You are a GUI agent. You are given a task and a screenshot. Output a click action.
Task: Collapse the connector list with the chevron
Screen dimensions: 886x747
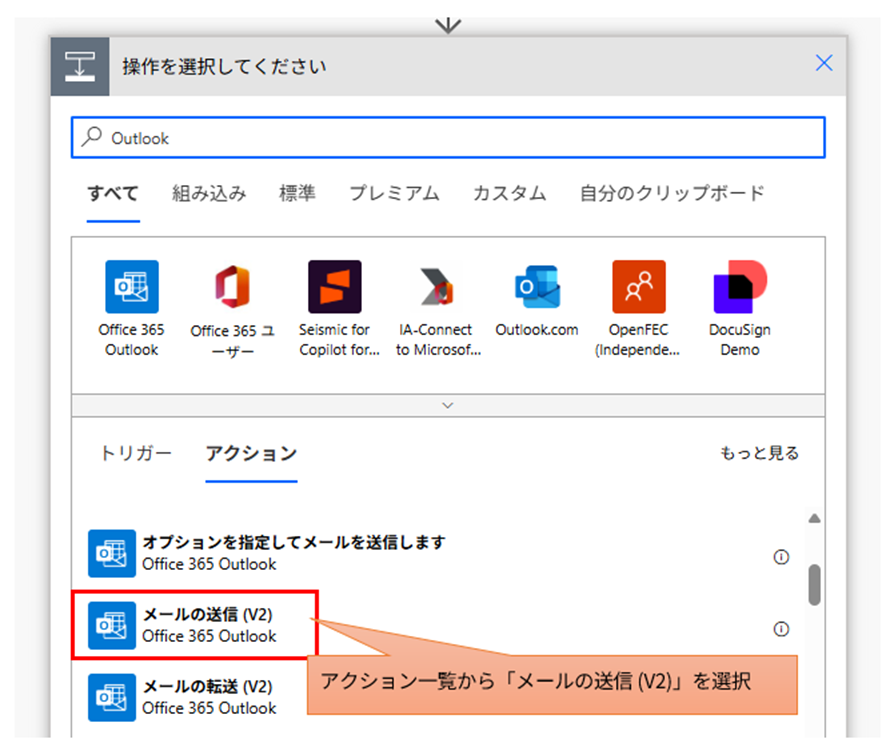pyautogui.click(x=447, y=406)
